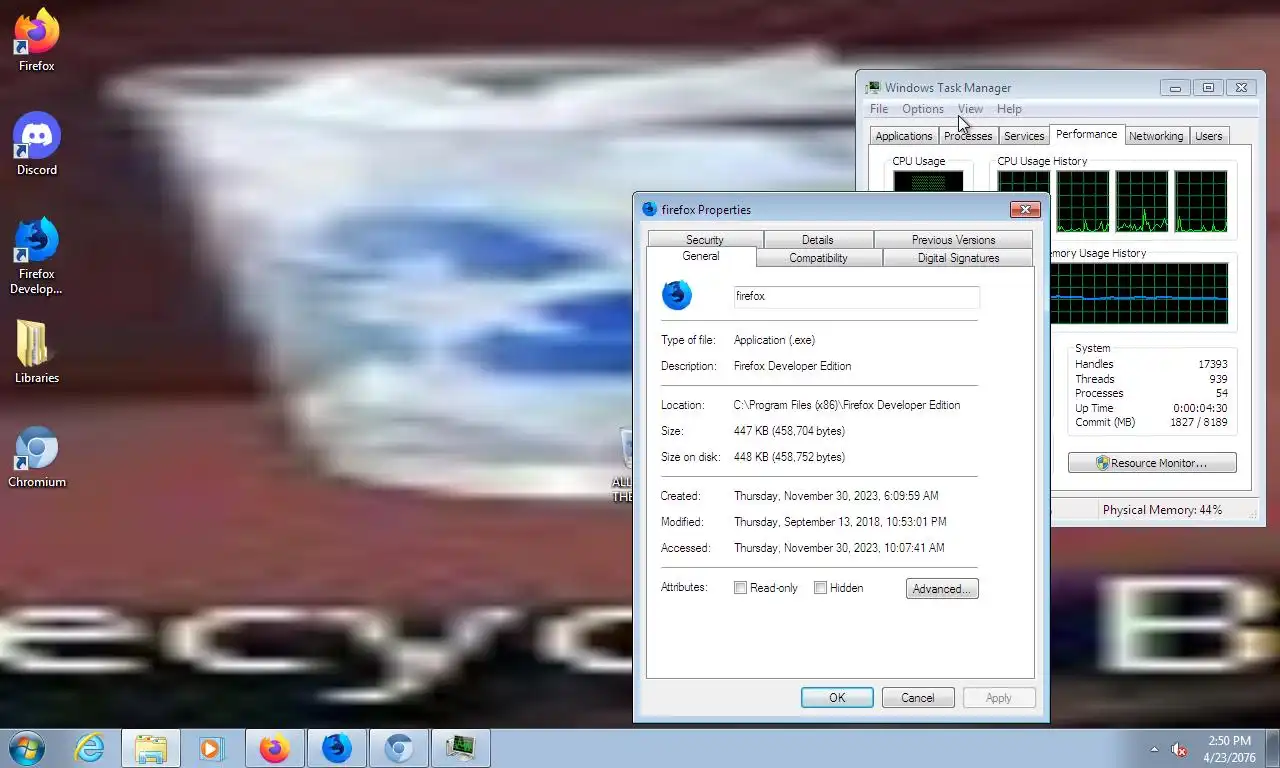Click the last CPU Usage History graph
This screenshot has width=1280, height=768.
pyautogui.click(x=1200, y=201)
